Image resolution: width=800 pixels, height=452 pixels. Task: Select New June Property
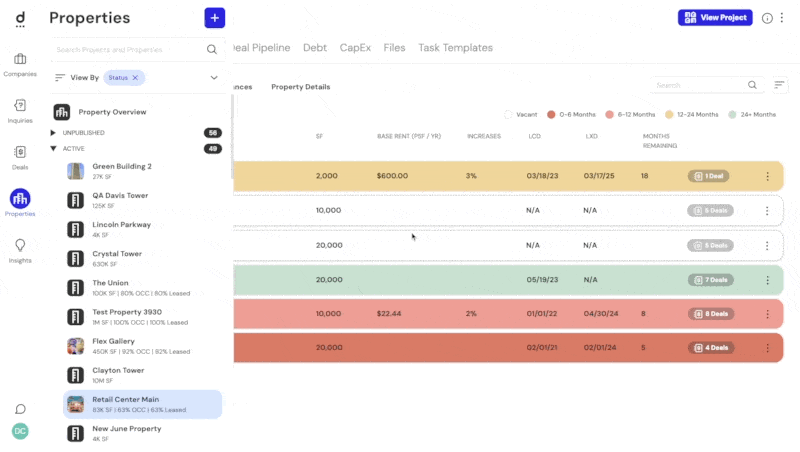[143, 433]
